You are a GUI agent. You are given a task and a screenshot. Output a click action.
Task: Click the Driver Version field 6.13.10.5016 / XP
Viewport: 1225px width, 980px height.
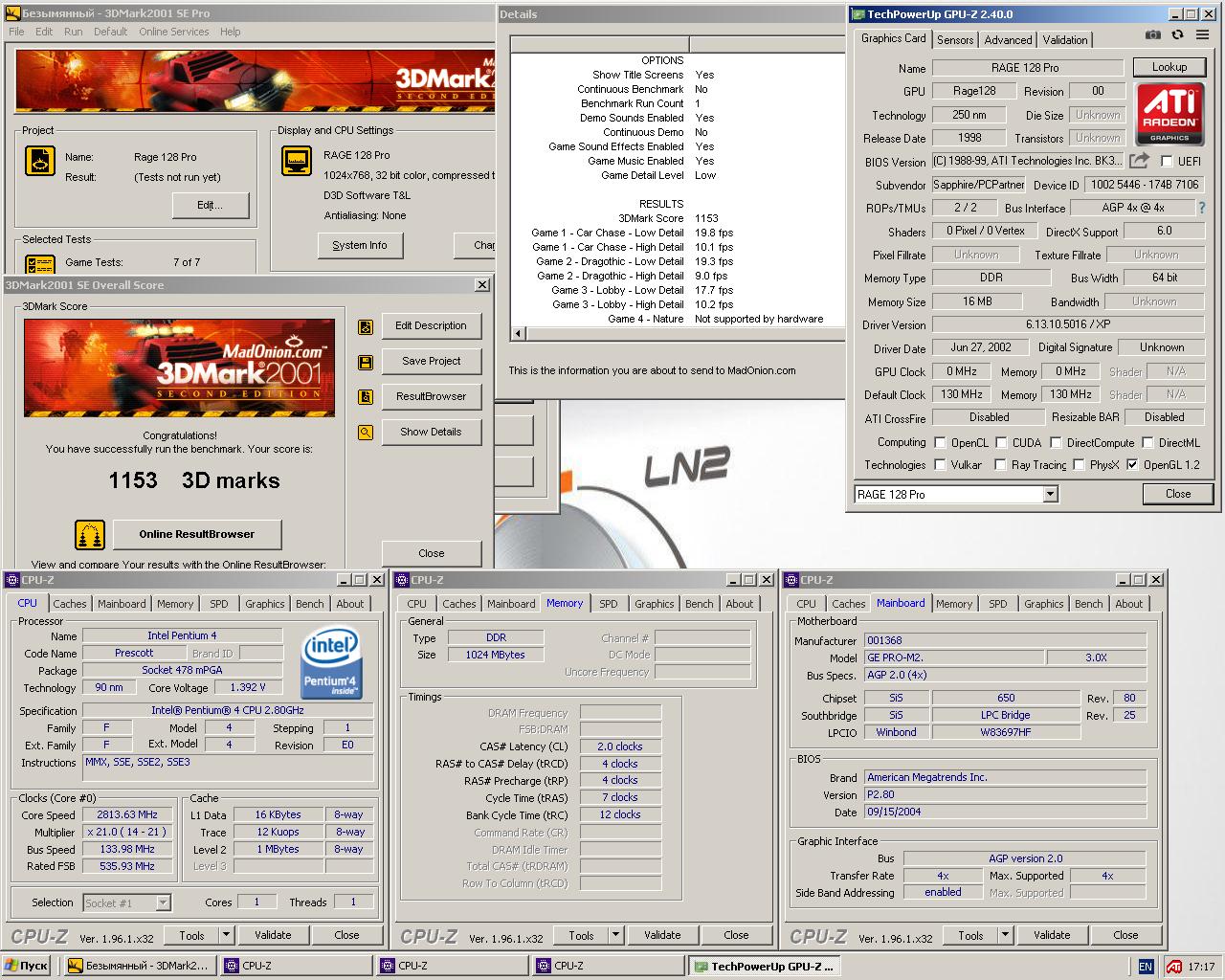[1067, 325]
